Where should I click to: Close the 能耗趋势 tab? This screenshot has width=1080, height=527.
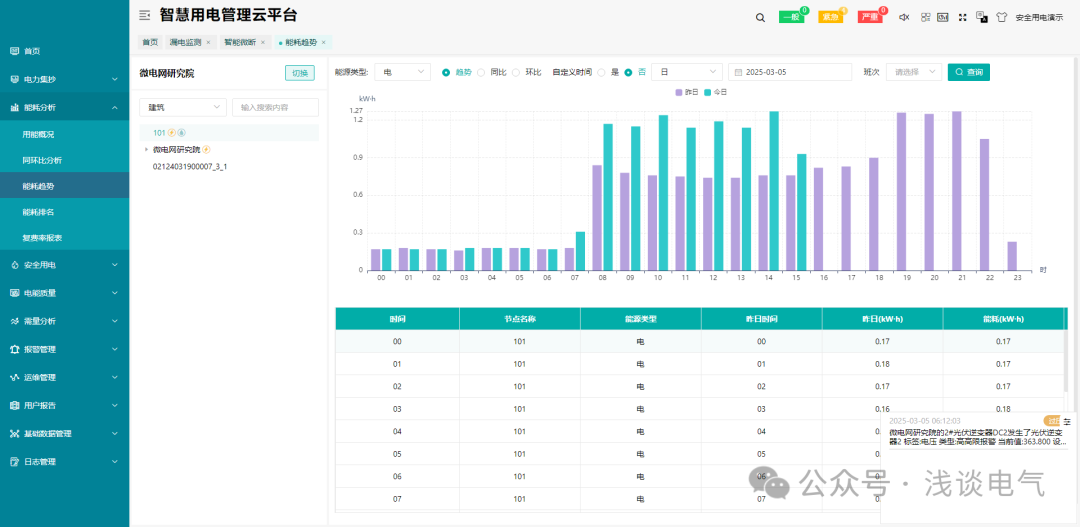(324, 43)
